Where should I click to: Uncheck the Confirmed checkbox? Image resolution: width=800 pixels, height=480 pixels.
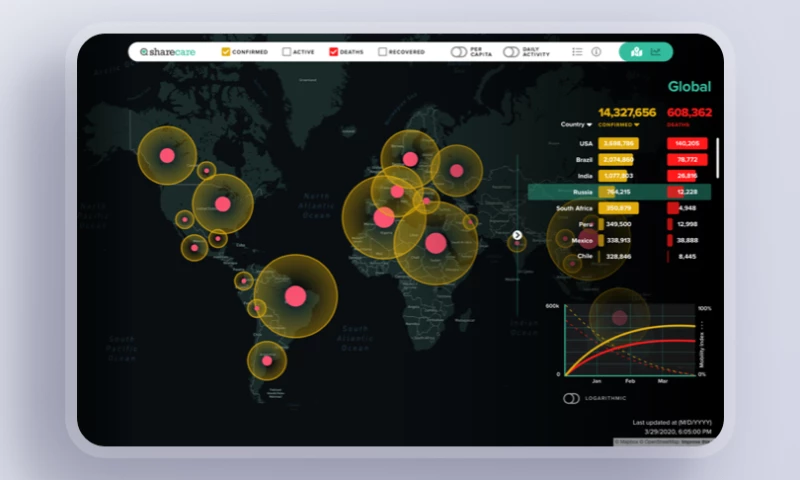coord(226,52)
